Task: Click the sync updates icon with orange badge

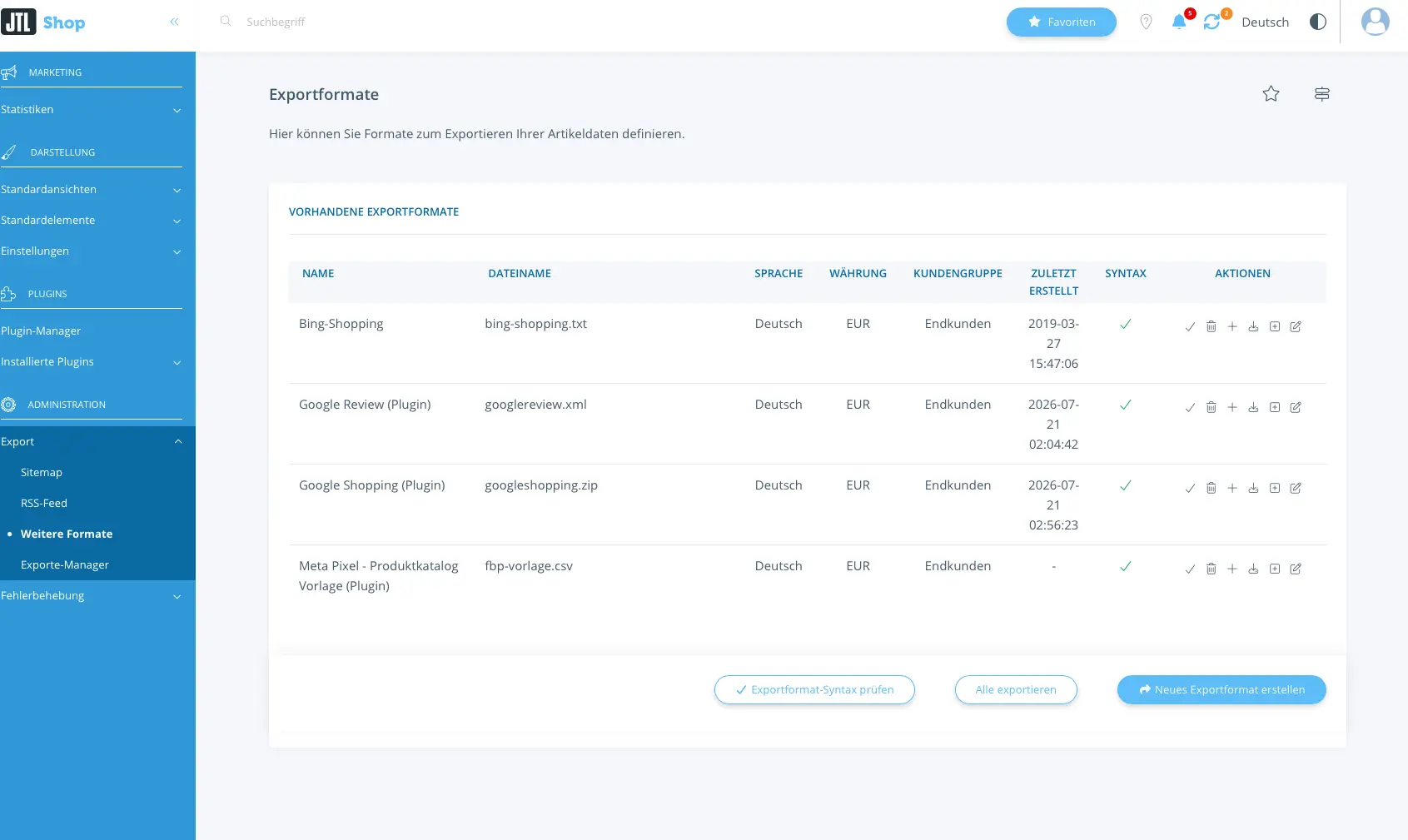Action: [1211, 22]
